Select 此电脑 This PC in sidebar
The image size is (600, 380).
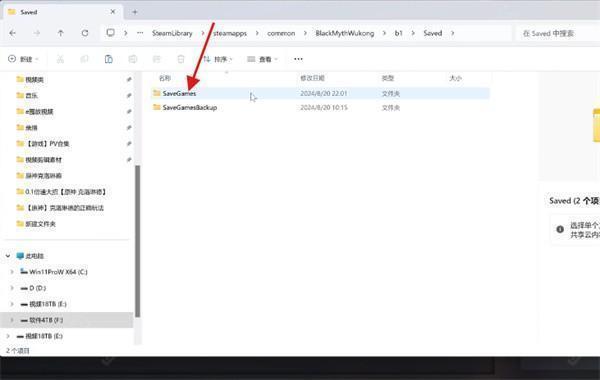tap(30, 256)
